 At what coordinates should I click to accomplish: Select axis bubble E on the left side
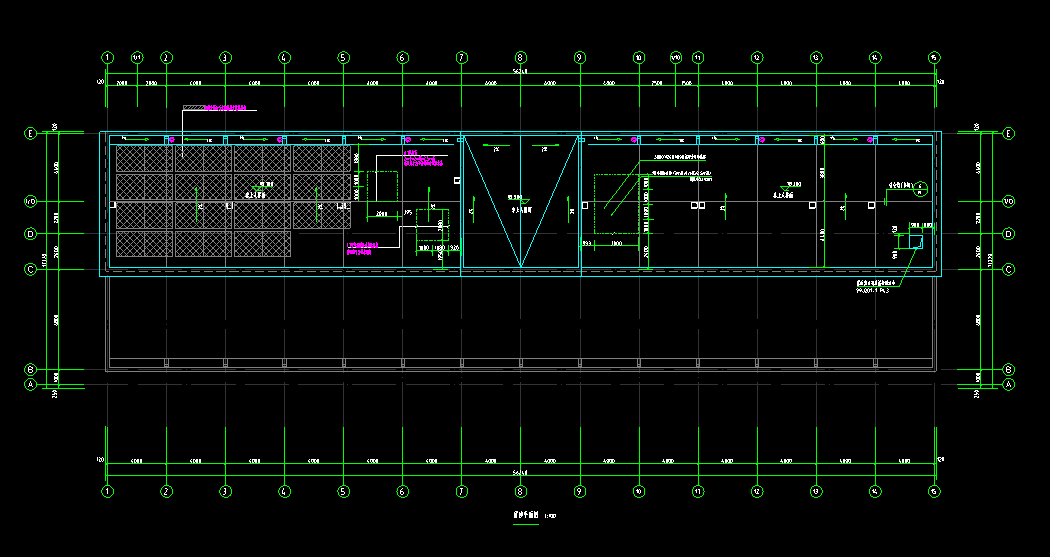coord(30,133)
